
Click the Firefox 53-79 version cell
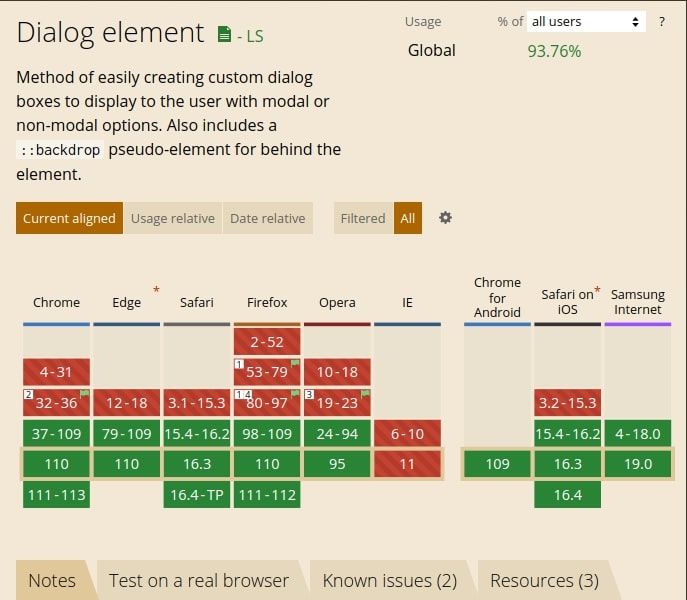[267, 372]
